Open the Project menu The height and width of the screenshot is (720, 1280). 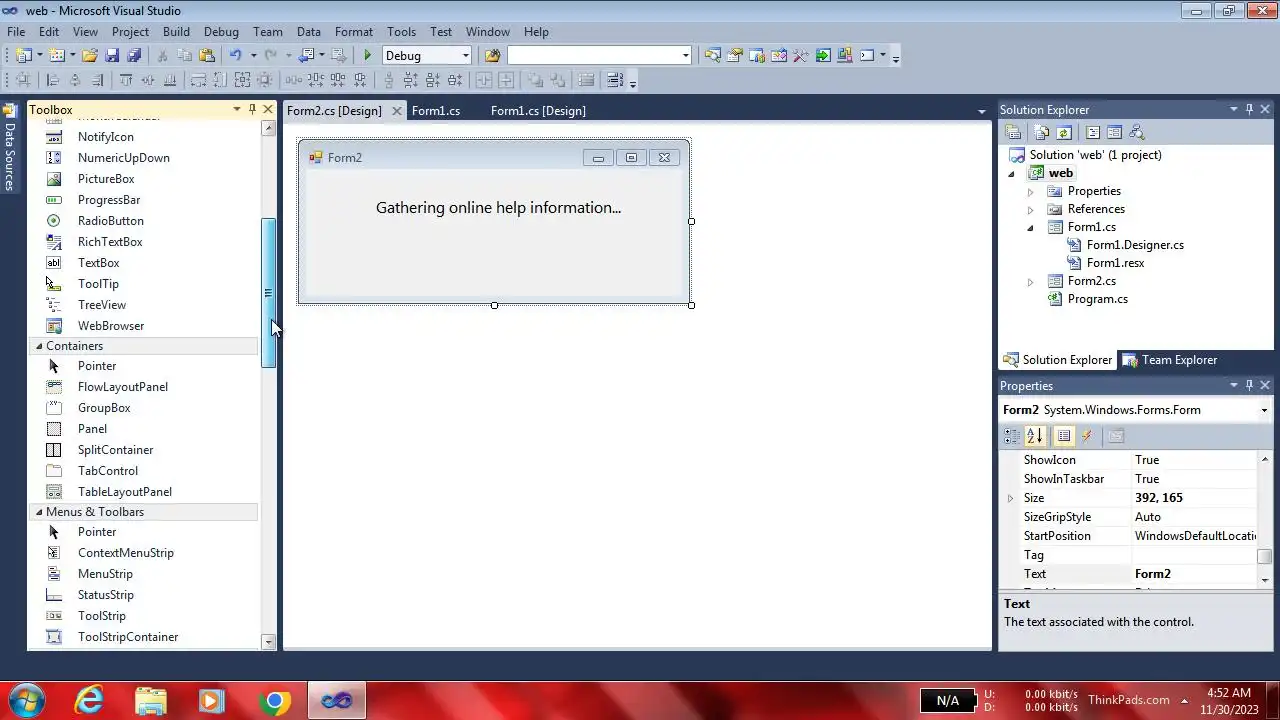coord(130,32)
